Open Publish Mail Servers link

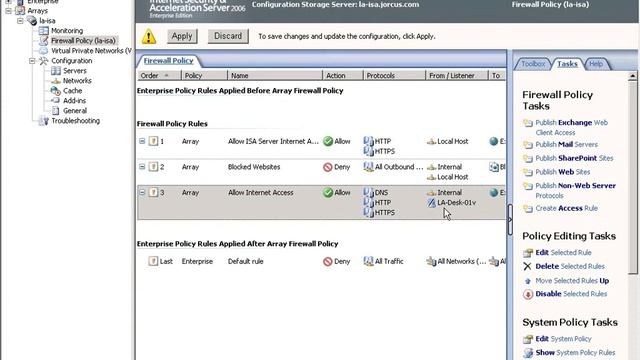(567, 144)
